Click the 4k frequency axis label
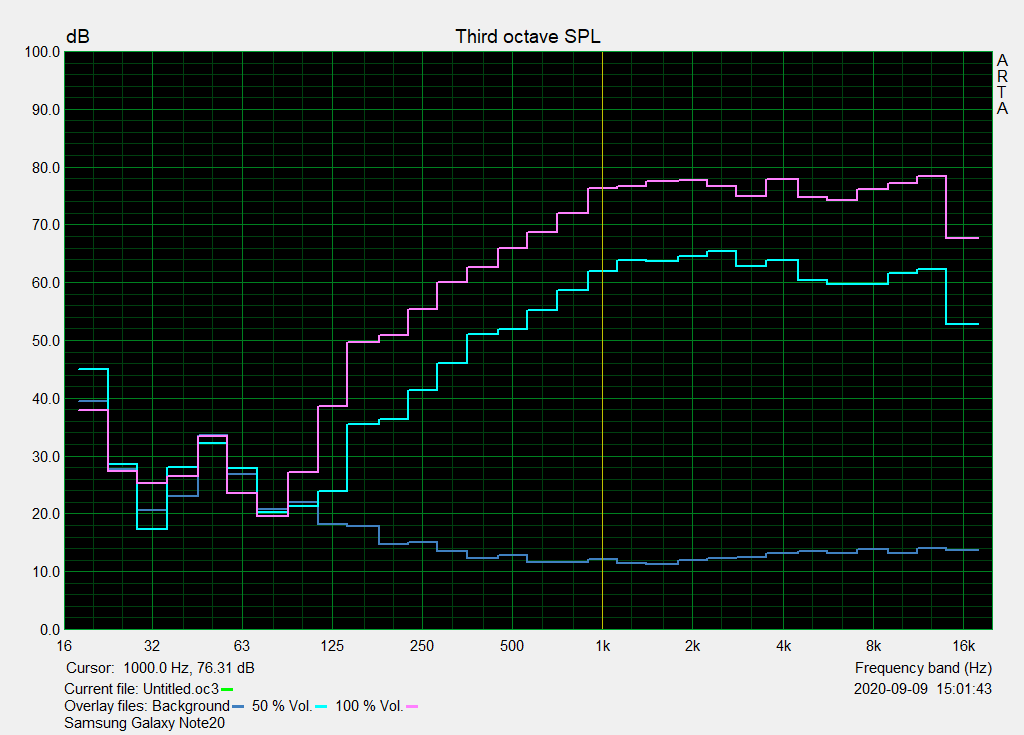This screenshot has width=1024, height=735. click(783, 646)
